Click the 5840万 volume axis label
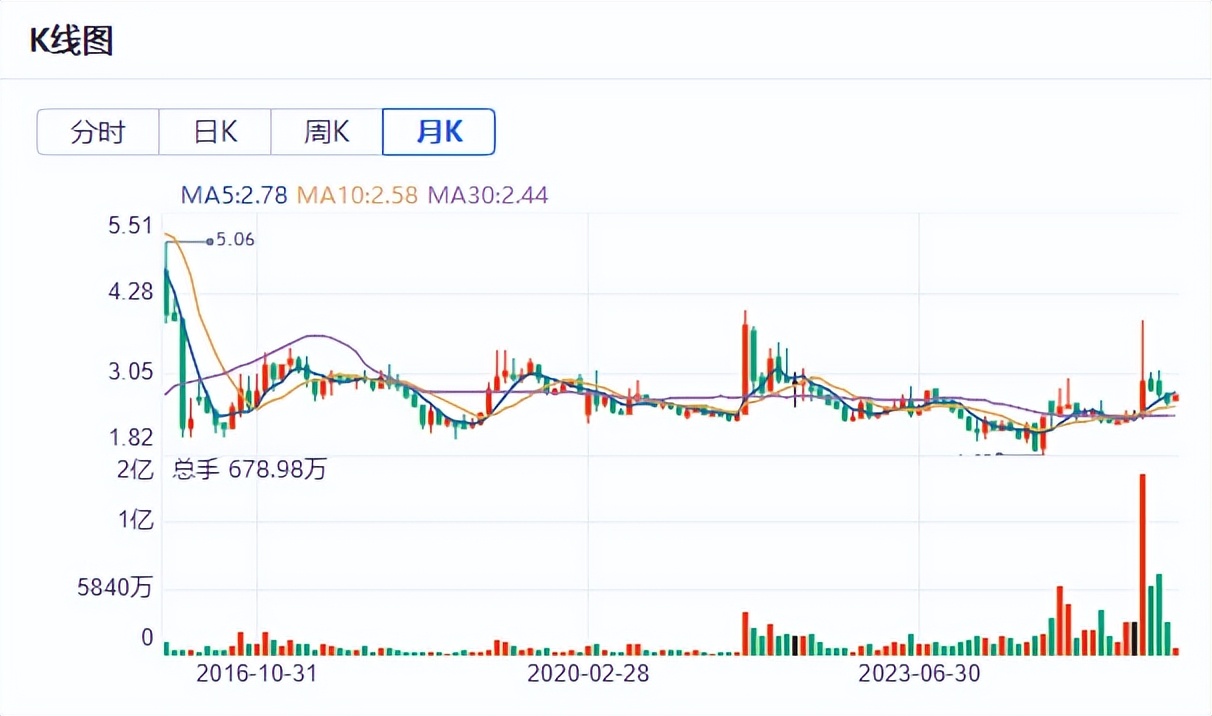The height and width of the screenshot is (716, 1212). [x=116, y=589]
